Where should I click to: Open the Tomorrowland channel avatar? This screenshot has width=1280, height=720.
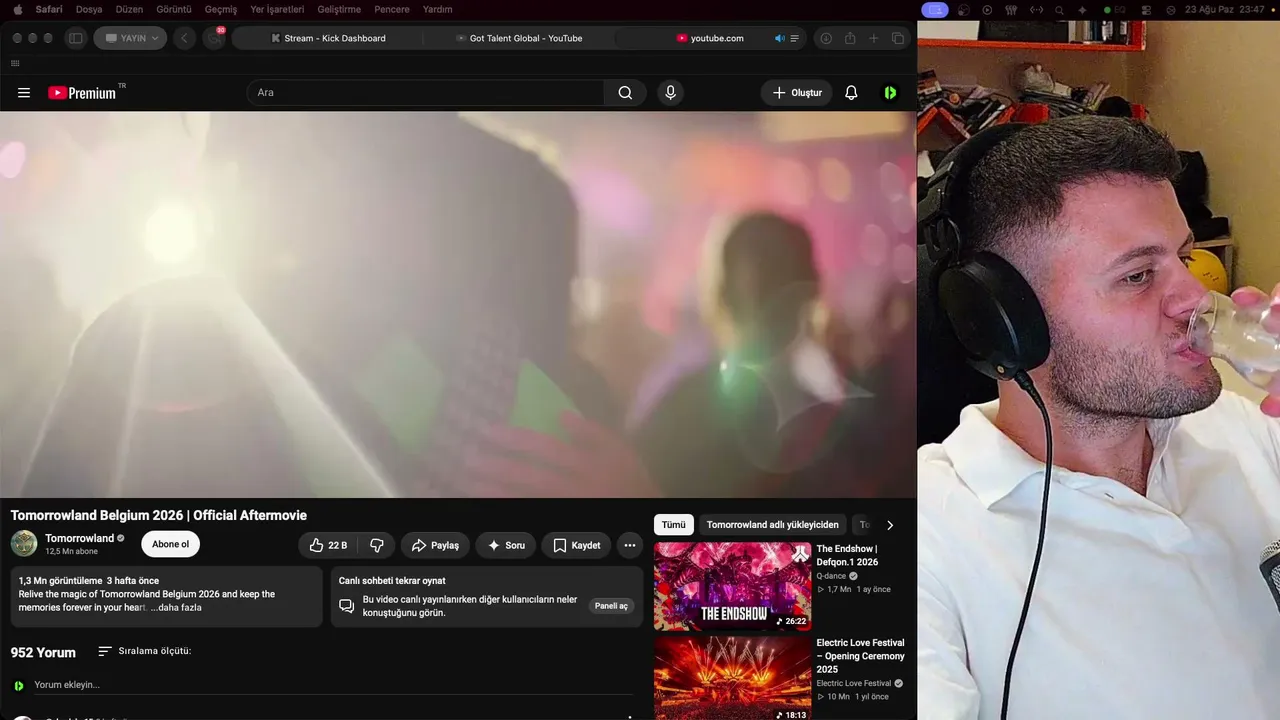(24, 544)
